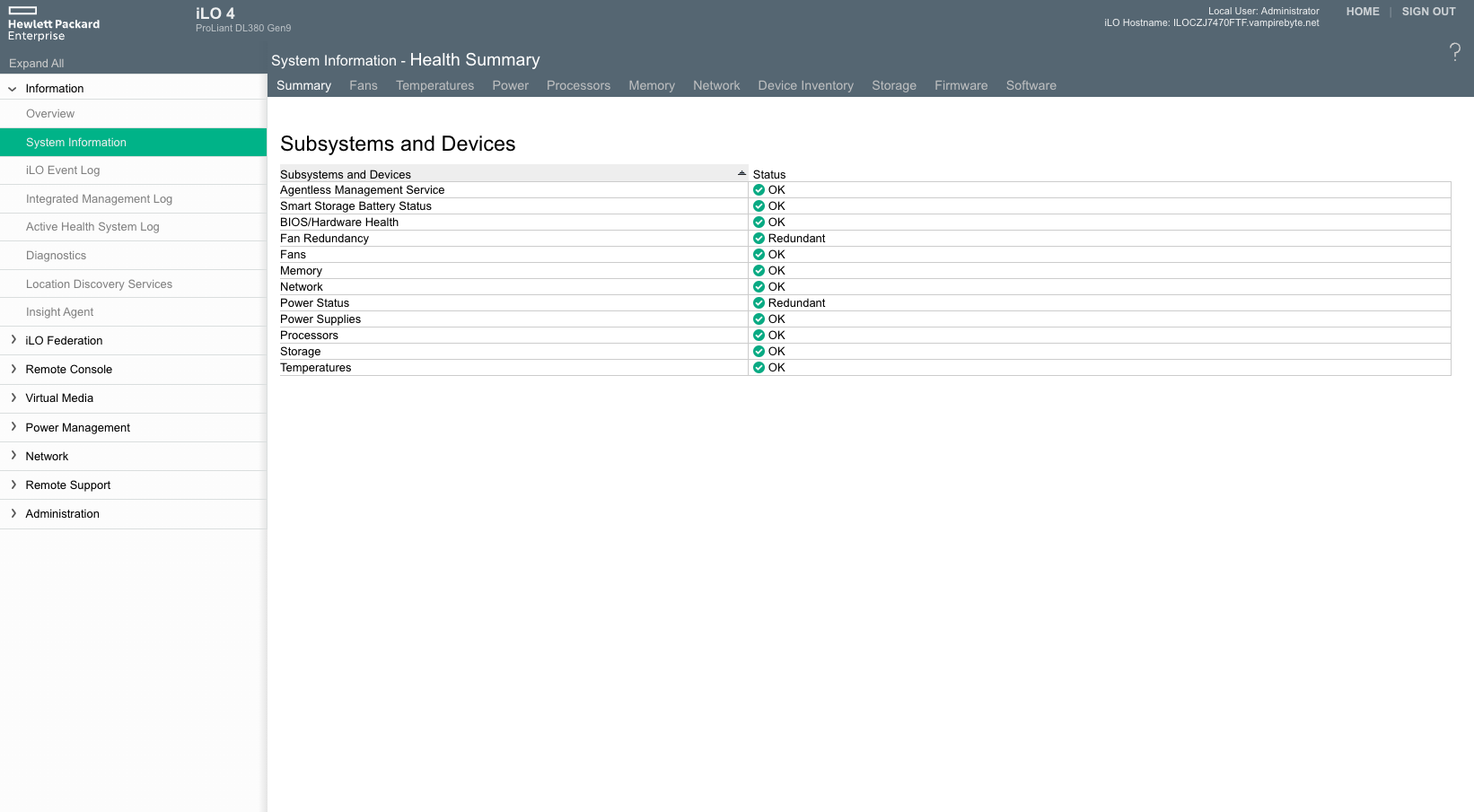Select the Power Supplies row label
The image size is (1474, 812).
pos(320,319)
